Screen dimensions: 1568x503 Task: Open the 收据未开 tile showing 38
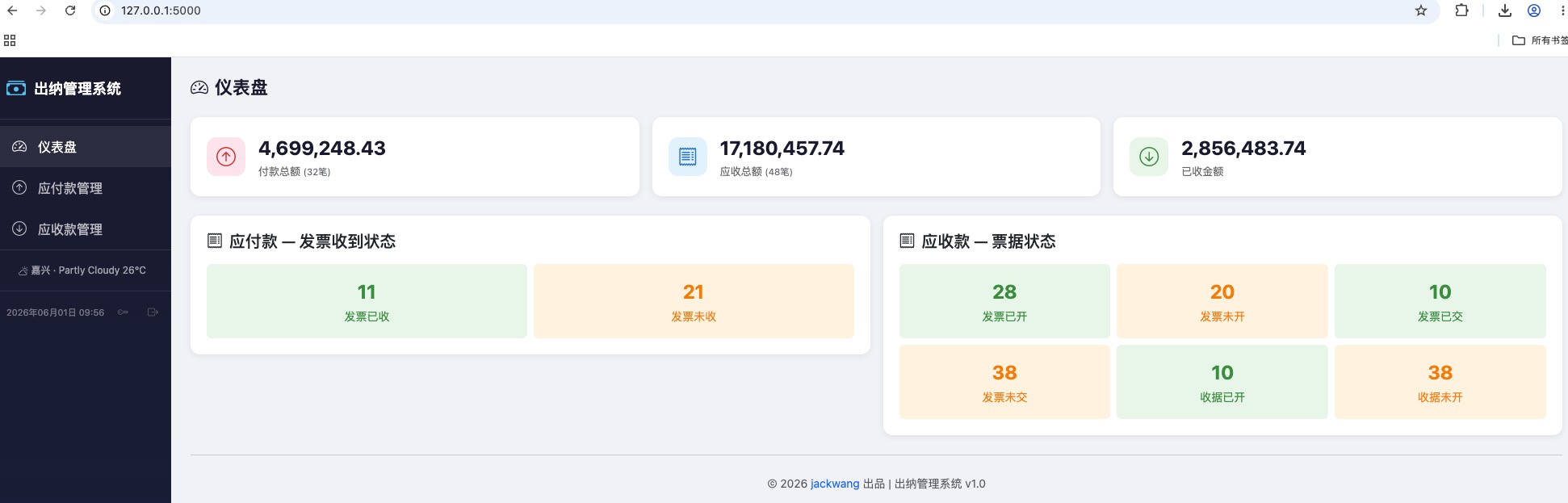pyautogui.click(x=1440, y=382)
